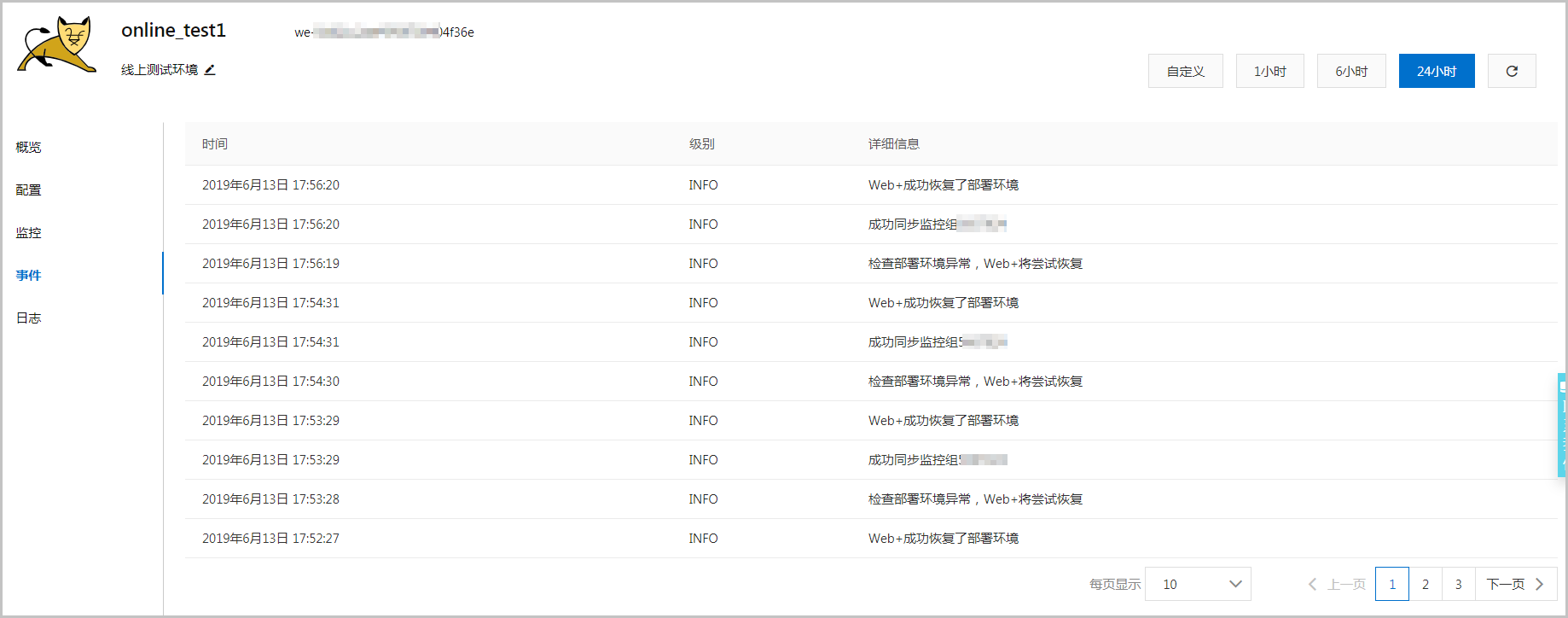Open the blue floating side panel tab
1568x618 pixels.
(1562, 424)
